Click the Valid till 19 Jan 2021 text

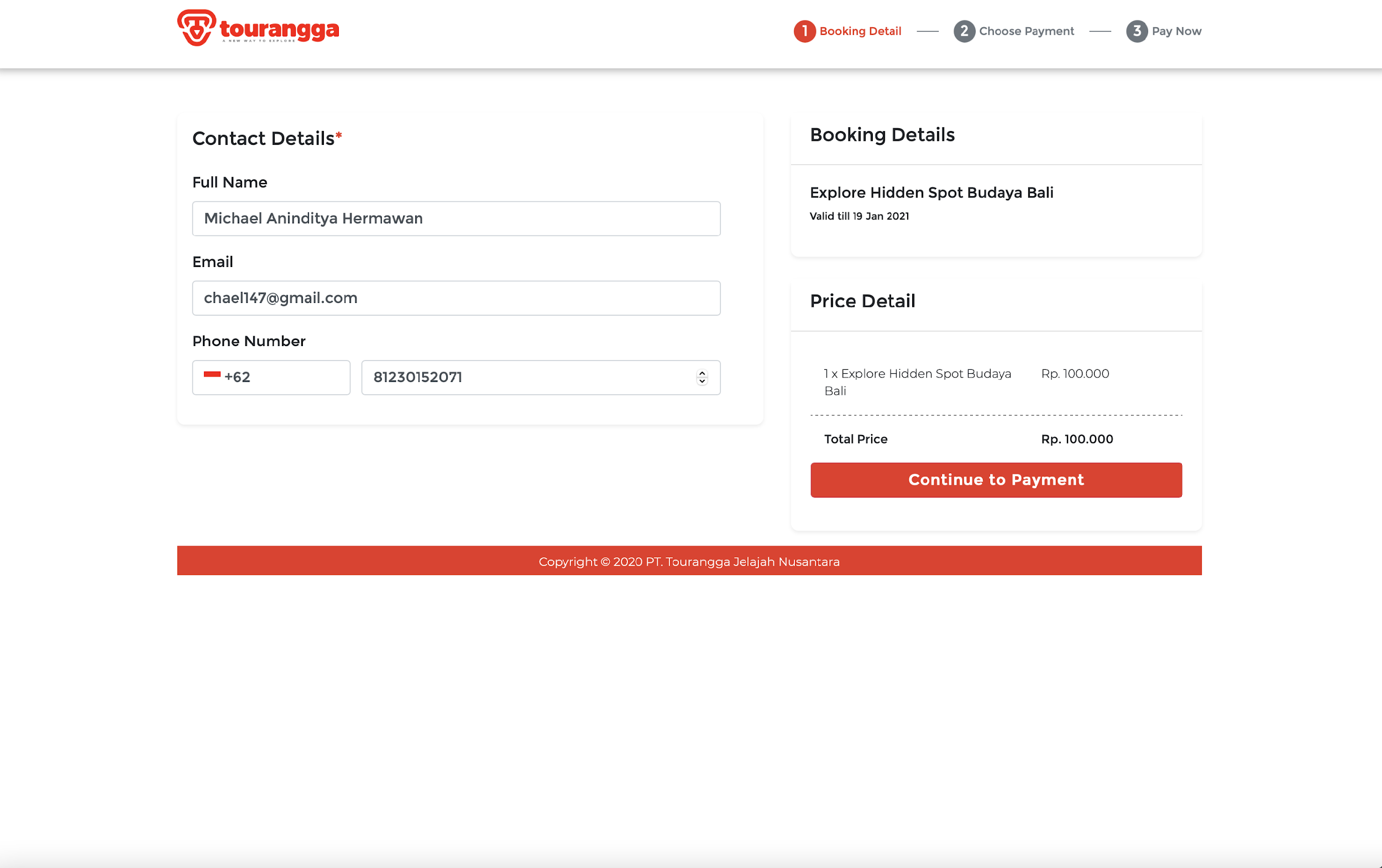coord(859,216)
